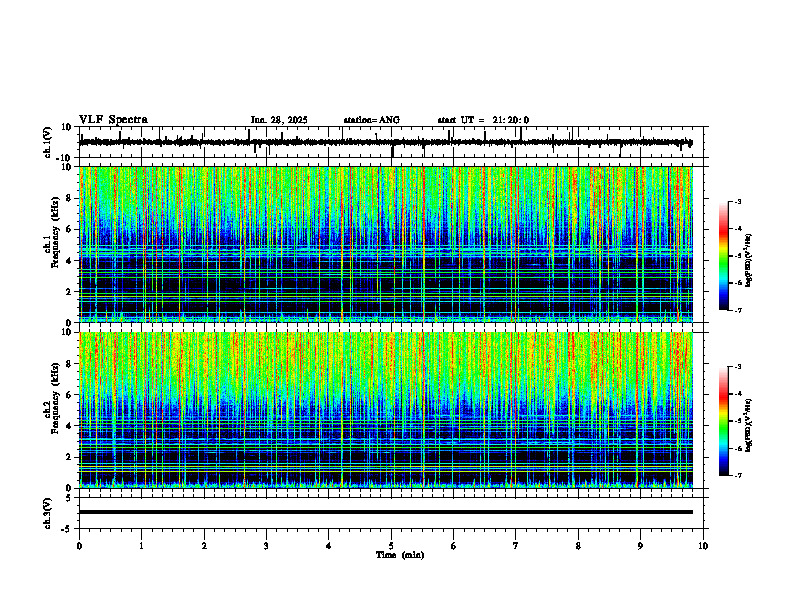This screenshot has height=612, width=792.
Task: Click the "-3" label on ch.1 color bar
Action: click(x=738, y=201)
